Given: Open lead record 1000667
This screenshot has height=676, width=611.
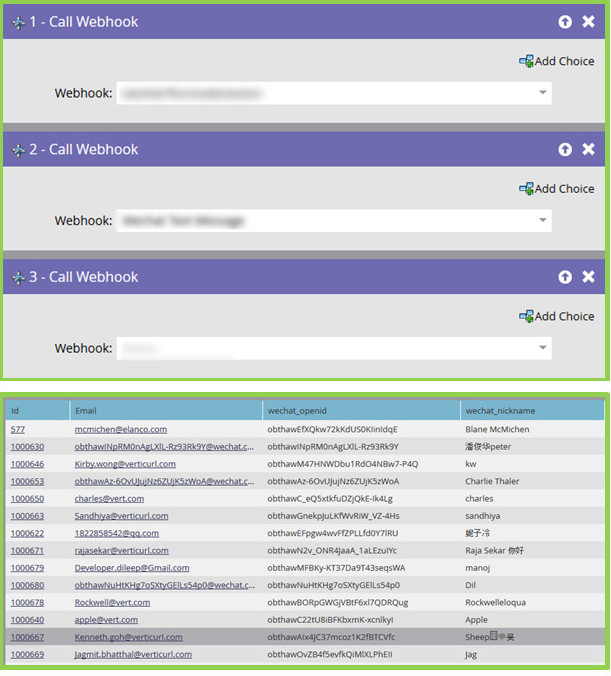Looking at the screenshot, I should pyautogui.click(x=27, y=636).
